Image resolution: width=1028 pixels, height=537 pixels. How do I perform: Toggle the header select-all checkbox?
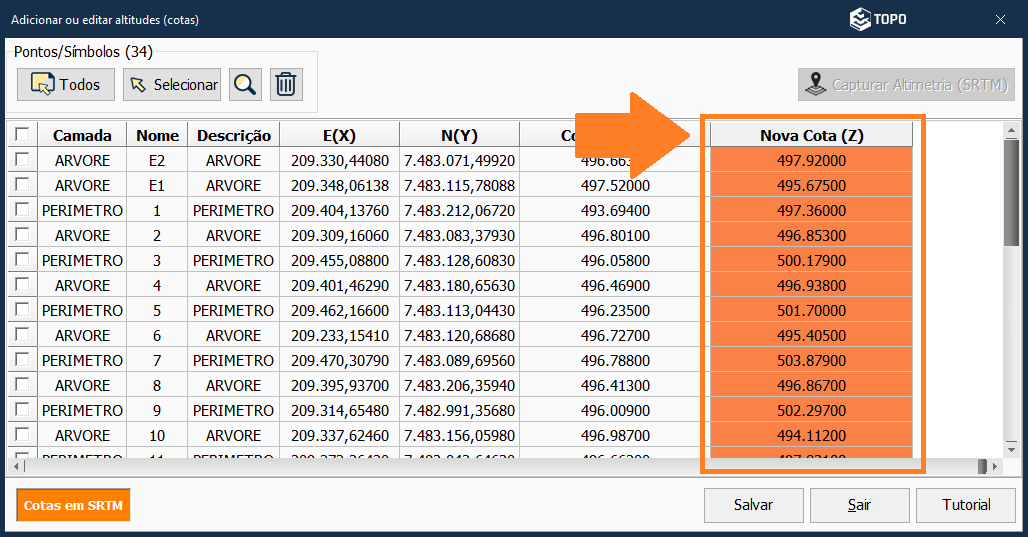coord(21,135)
